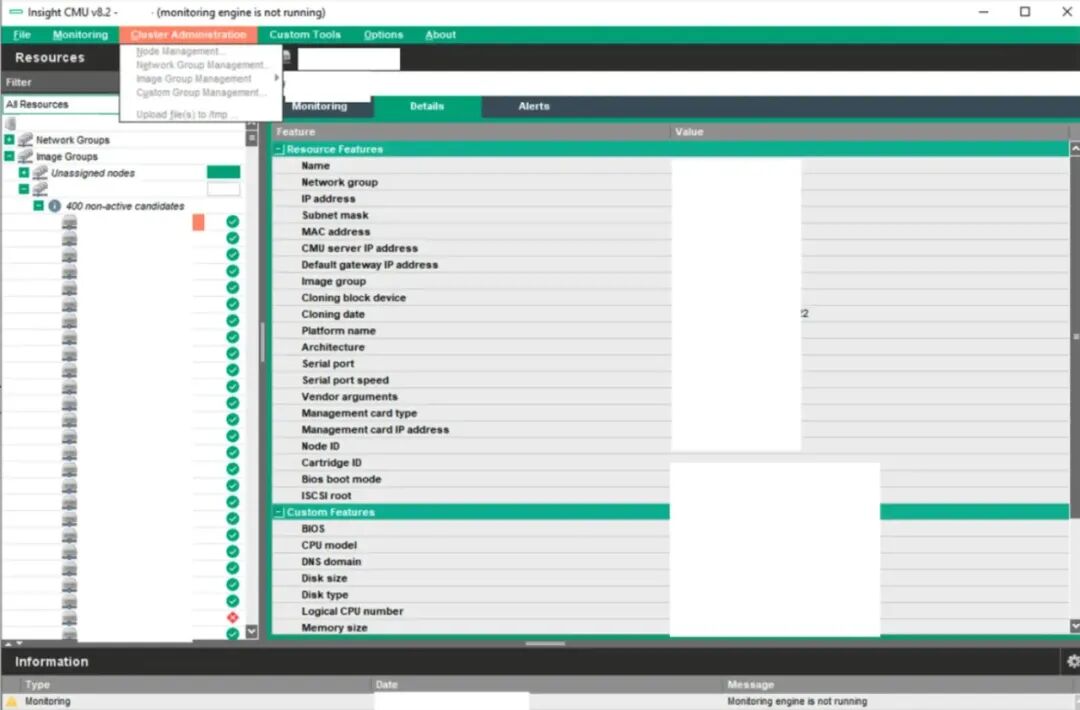This screenshot has width=1080, height=710.
Task: Click the red error status icon in node list
Action: pos(233,617)
